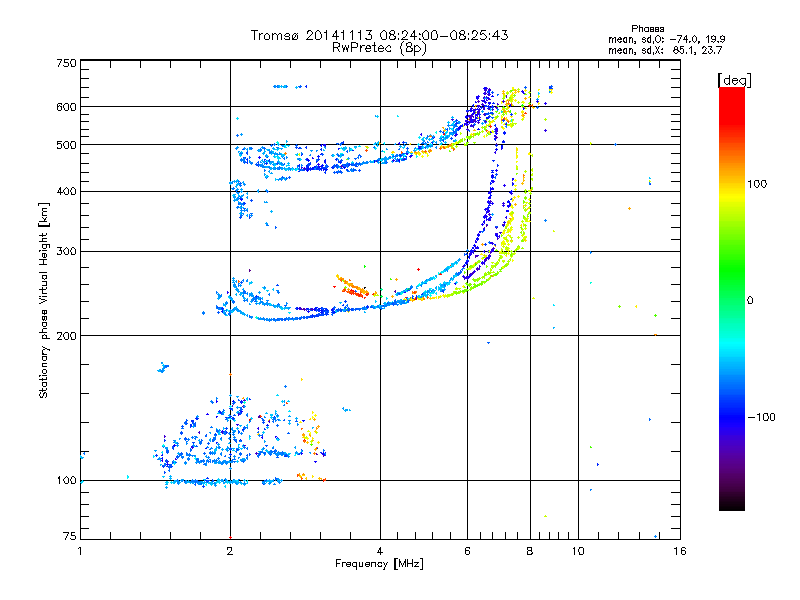Click the y-axis tick label '600'
The image size is (800, 600).
pyautogui.click(x=66, y=107)
